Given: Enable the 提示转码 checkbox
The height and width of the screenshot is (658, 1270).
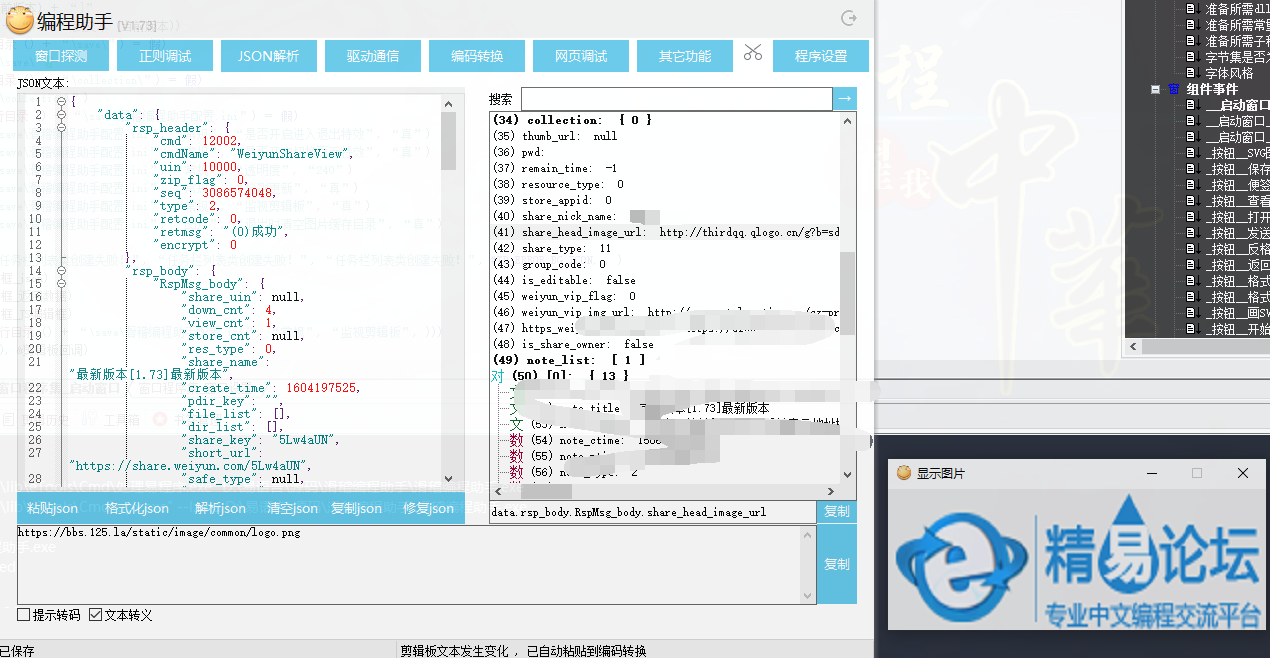Looking at the screenshot, I should [x=24, y=615].
